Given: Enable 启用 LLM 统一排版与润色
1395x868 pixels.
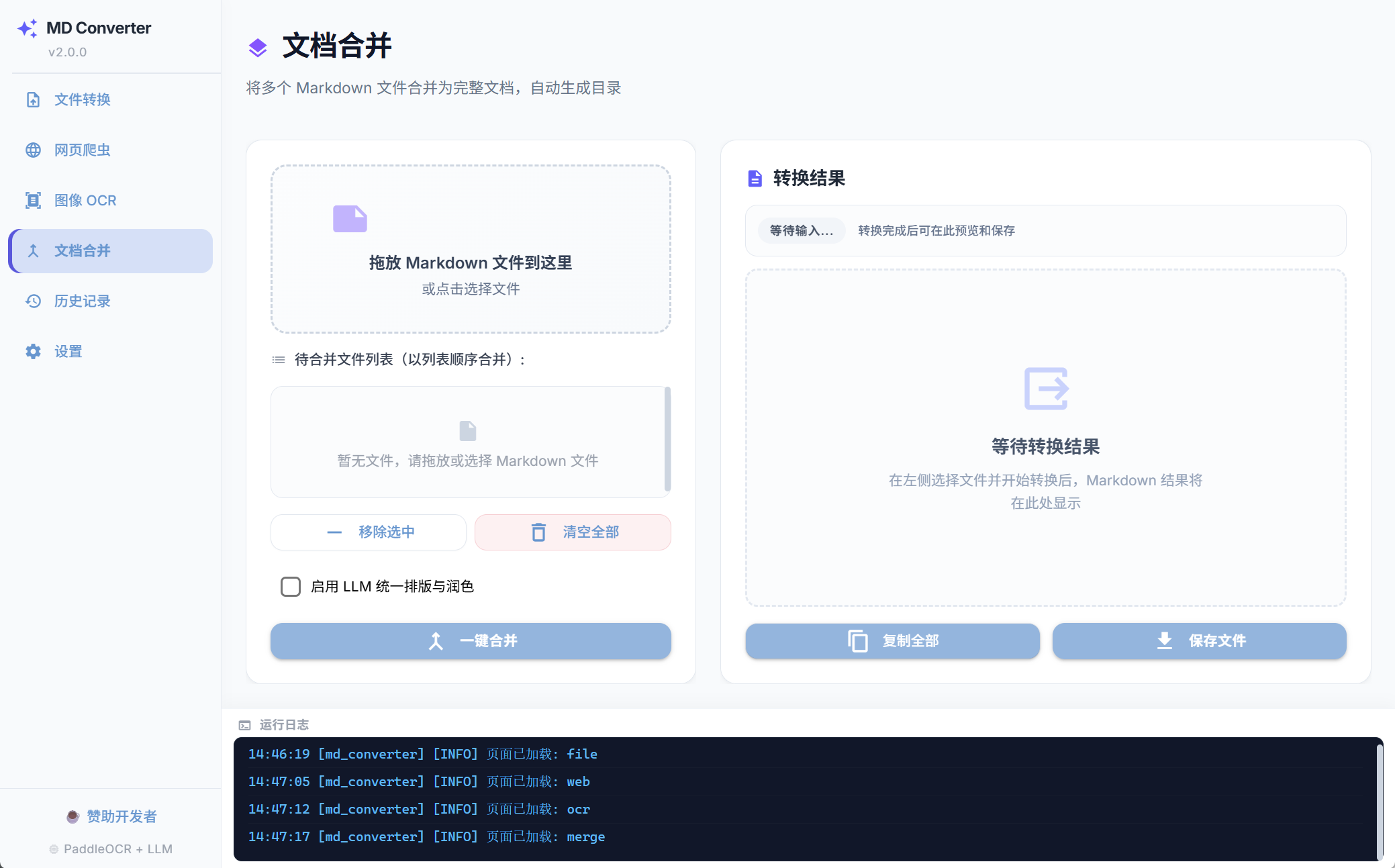Looking at the screenshot, I should coord(290,586).
